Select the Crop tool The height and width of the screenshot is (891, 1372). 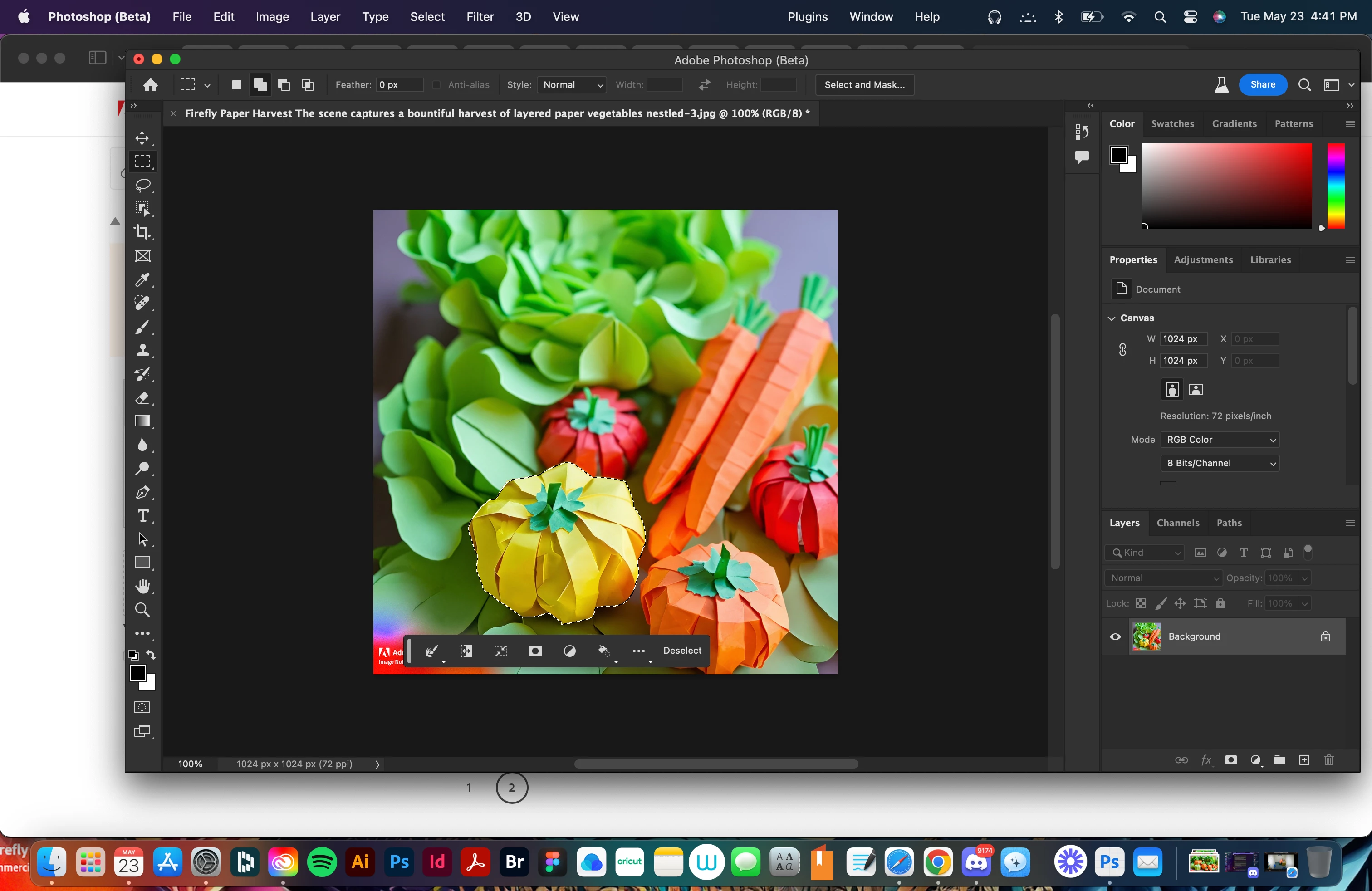tap(142, 232)
